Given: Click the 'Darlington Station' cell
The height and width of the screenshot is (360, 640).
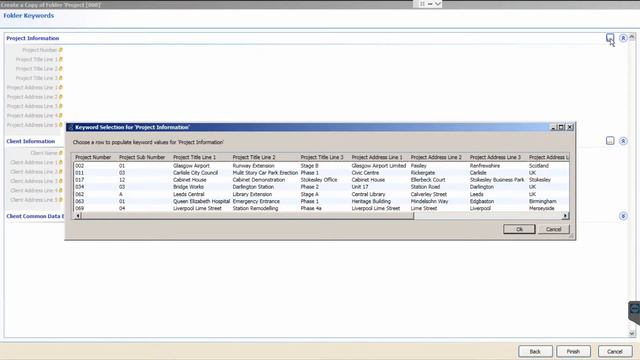Looking at the screenshot, I should click(x=253, y=187).
